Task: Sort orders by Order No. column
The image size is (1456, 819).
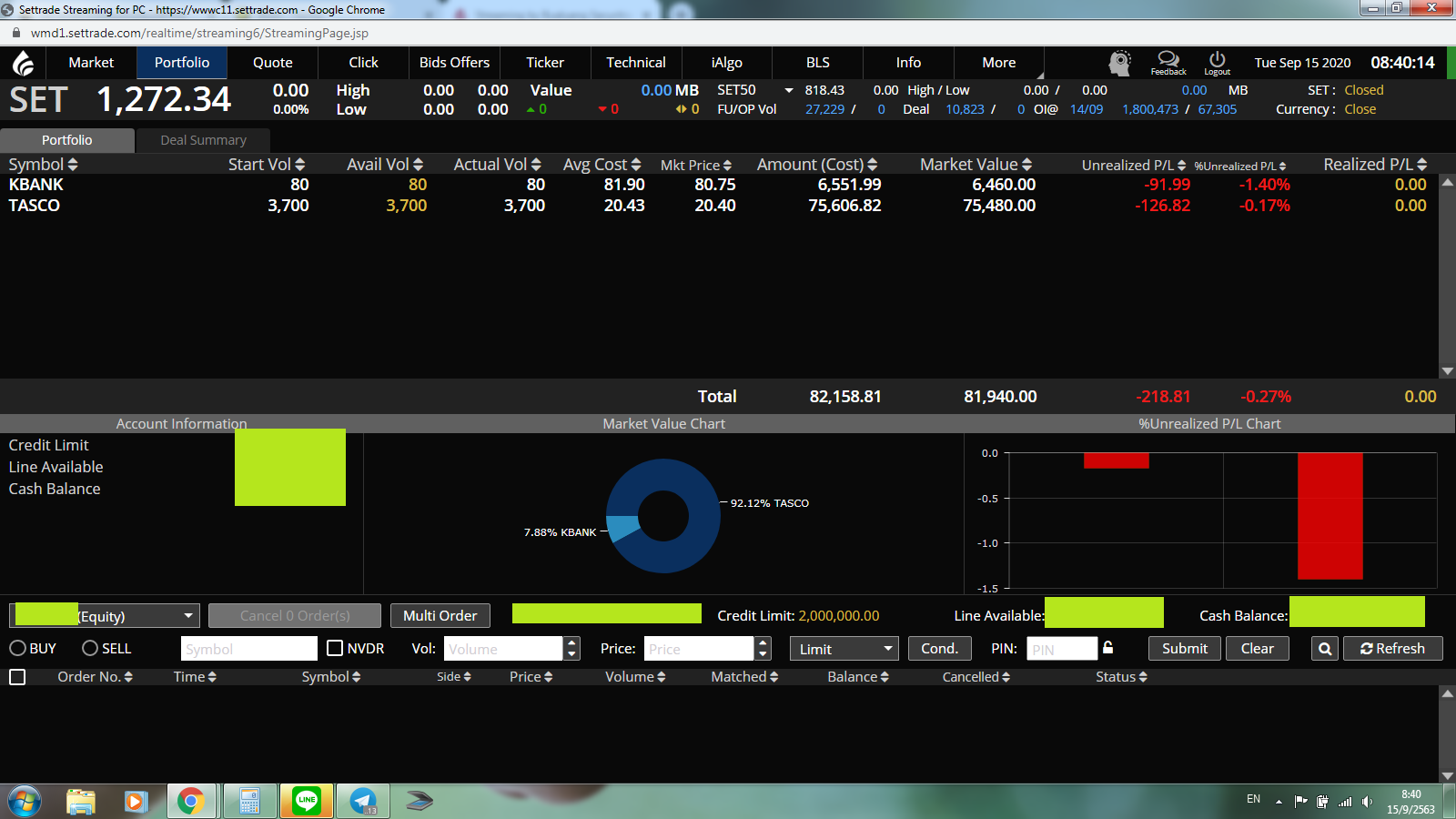Action: [x=95, y=677]
